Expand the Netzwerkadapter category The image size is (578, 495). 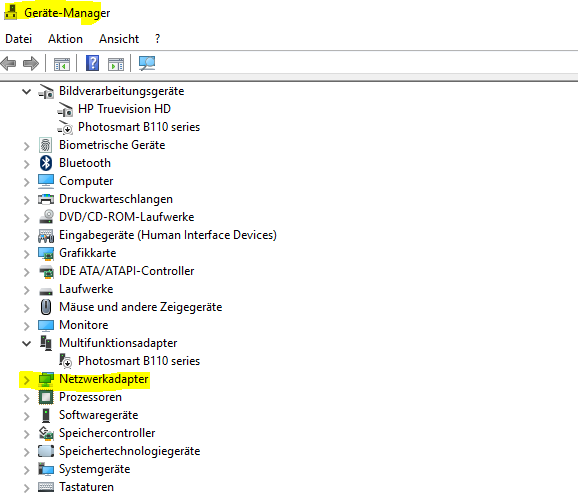(26, 380)
